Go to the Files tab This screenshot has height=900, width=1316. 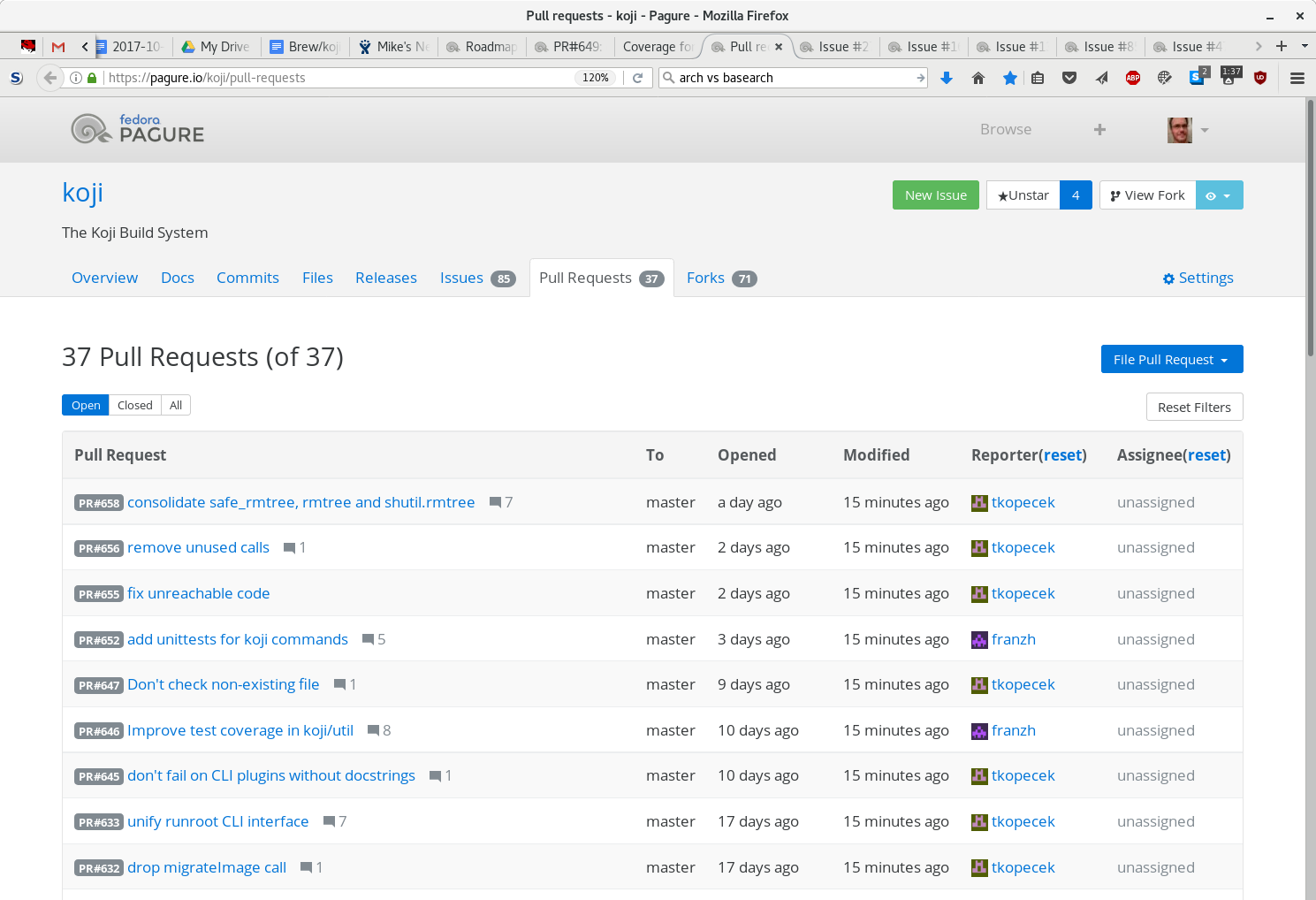click(x=317, y=278)
